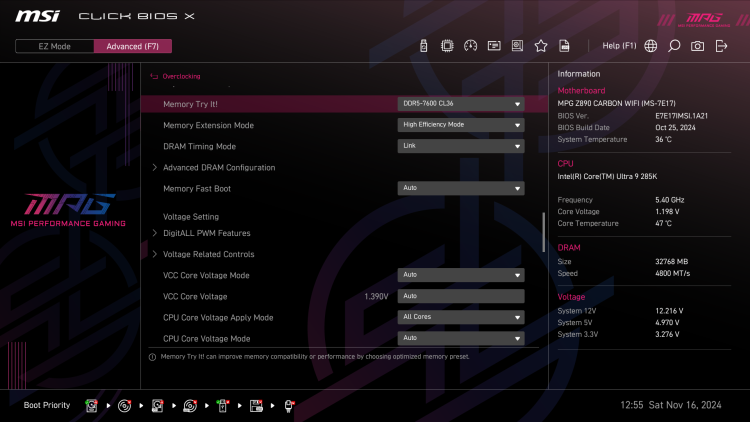Open the CPU chip icon in toolbar
The image size is (750, 422).
click(447, 46)
